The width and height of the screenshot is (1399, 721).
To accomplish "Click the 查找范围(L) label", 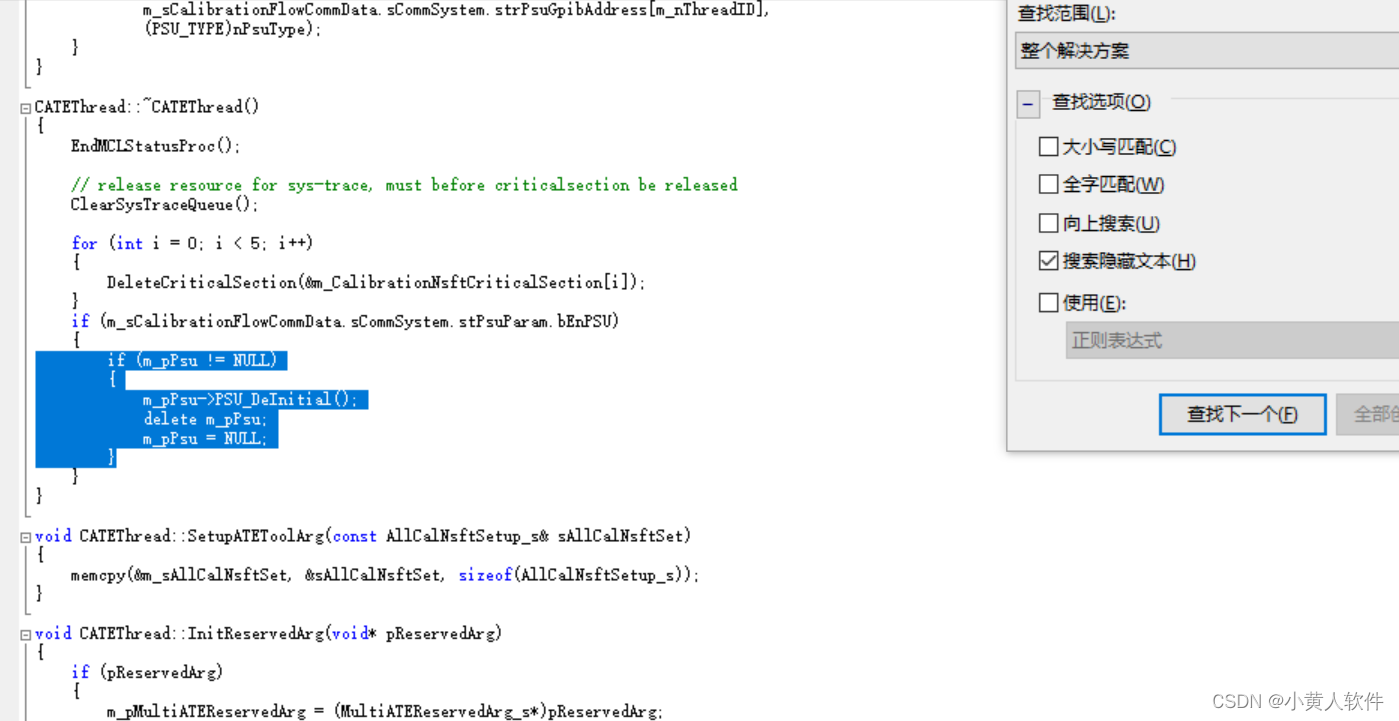I will tap(1066, 14).
